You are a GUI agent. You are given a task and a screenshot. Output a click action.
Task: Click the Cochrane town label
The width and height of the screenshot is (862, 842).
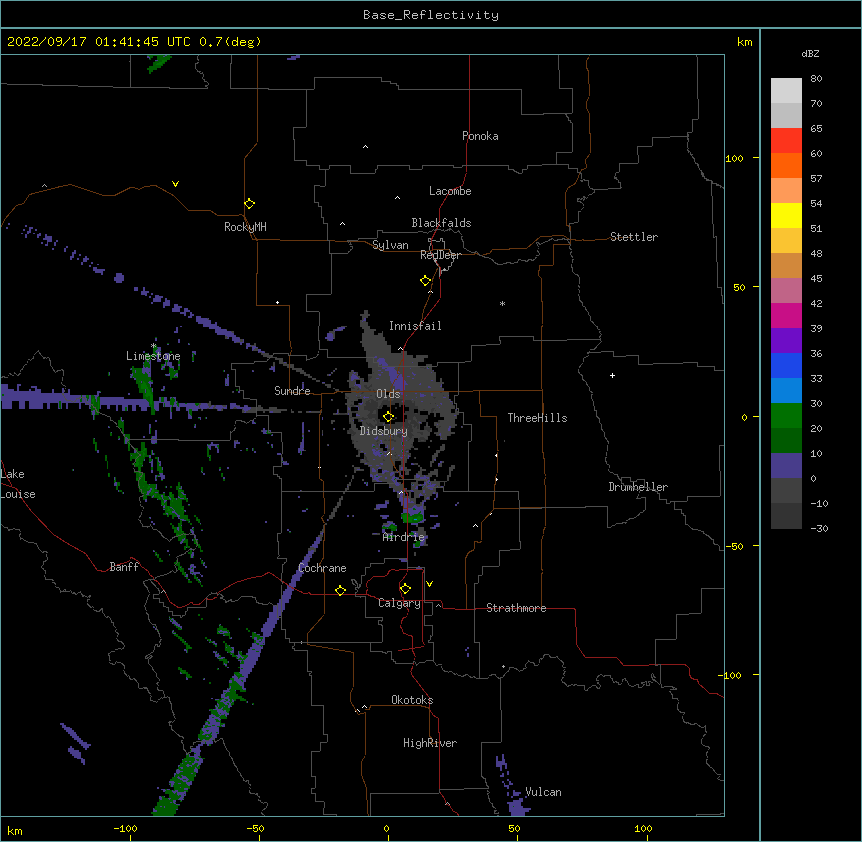[322, 568]
